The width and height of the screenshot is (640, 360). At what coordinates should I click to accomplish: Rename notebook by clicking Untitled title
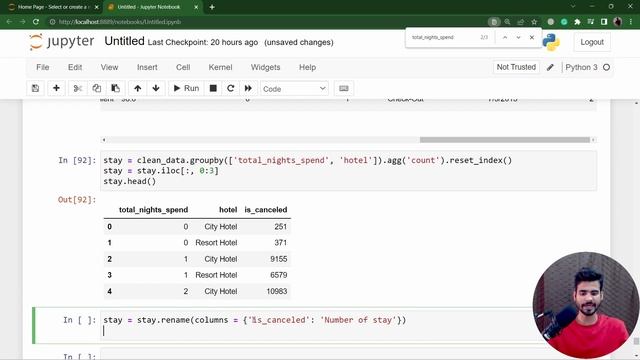[124, 41]
